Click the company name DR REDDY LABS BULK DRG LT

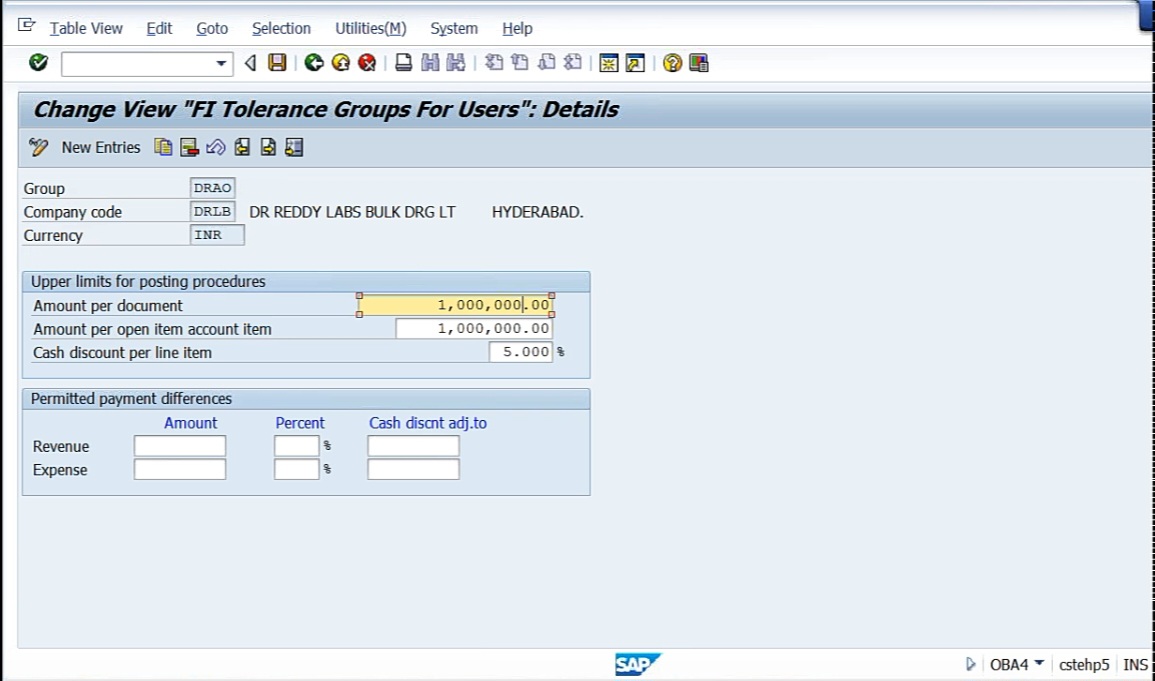[x=352, y=212]
